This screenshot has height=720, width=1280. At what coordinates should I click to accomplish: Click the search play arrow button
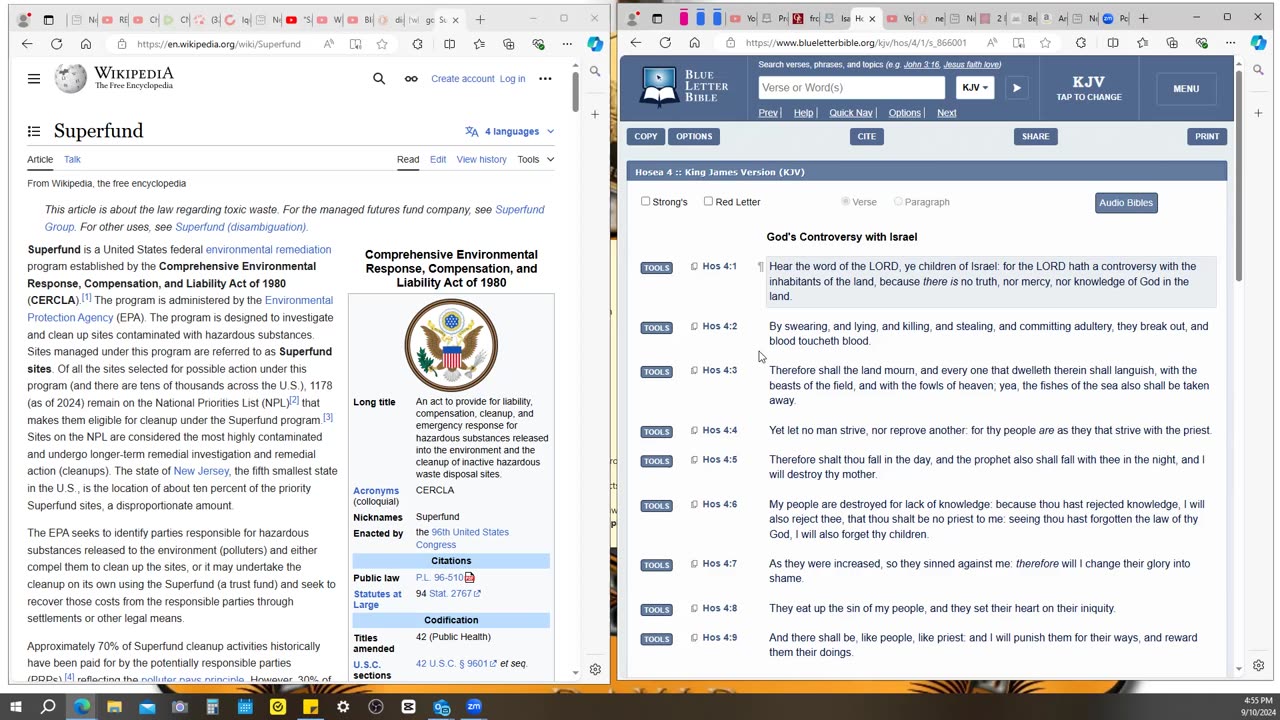1016,88
